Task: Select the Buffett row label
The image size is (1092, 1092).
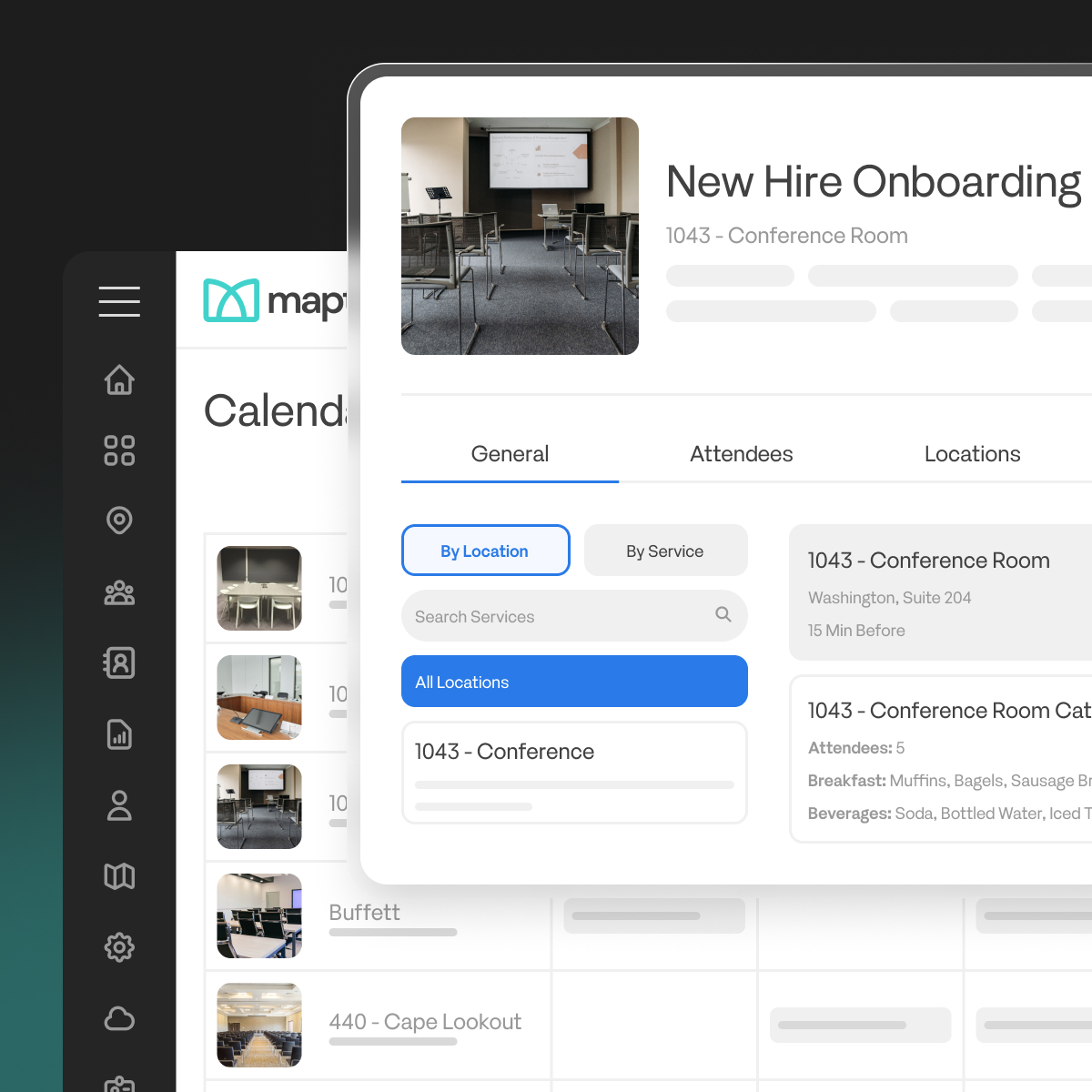Action: 364,913
